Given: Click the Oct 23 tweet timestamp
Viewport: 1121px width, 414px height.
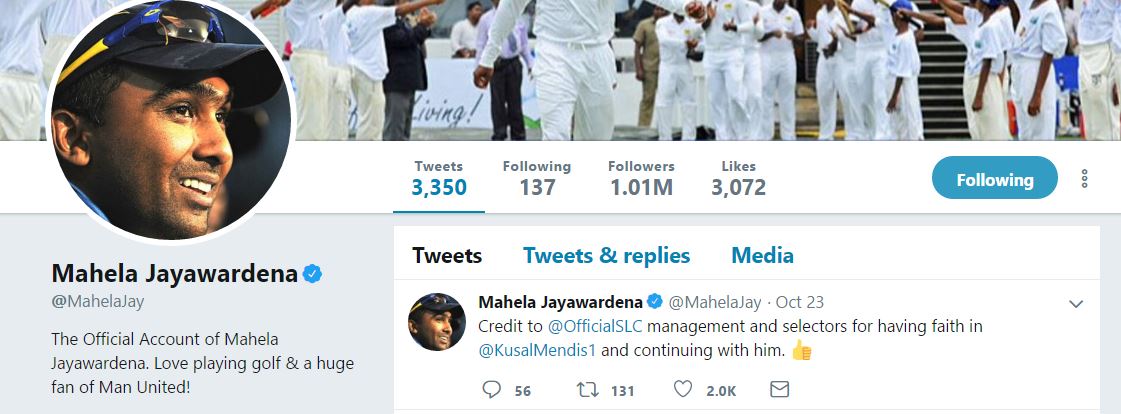Looking at the screenshot, I should (x=800, y=302).
